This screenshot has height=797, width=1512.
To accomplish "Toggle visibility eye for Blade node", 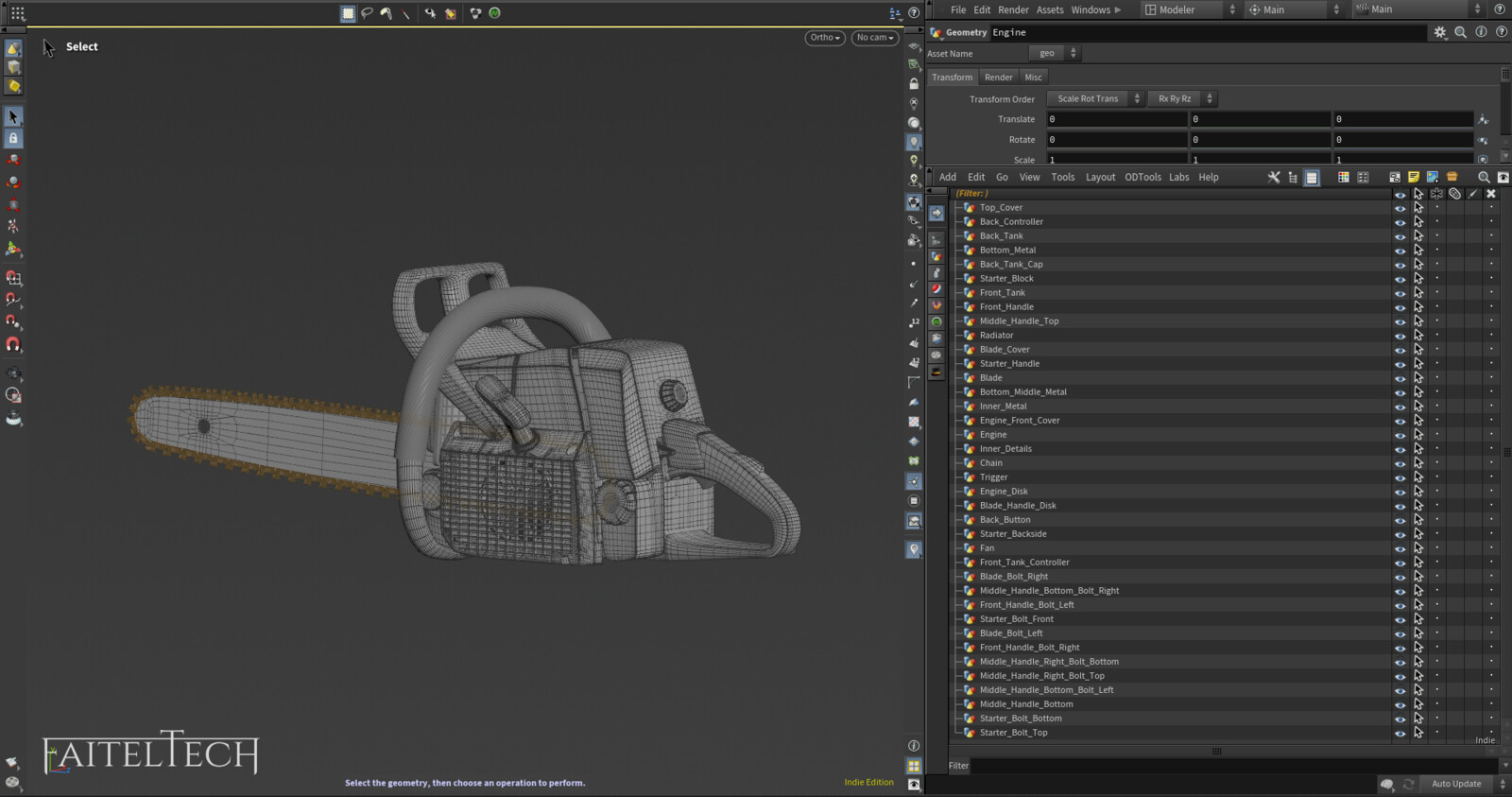I will point(1400,378).
